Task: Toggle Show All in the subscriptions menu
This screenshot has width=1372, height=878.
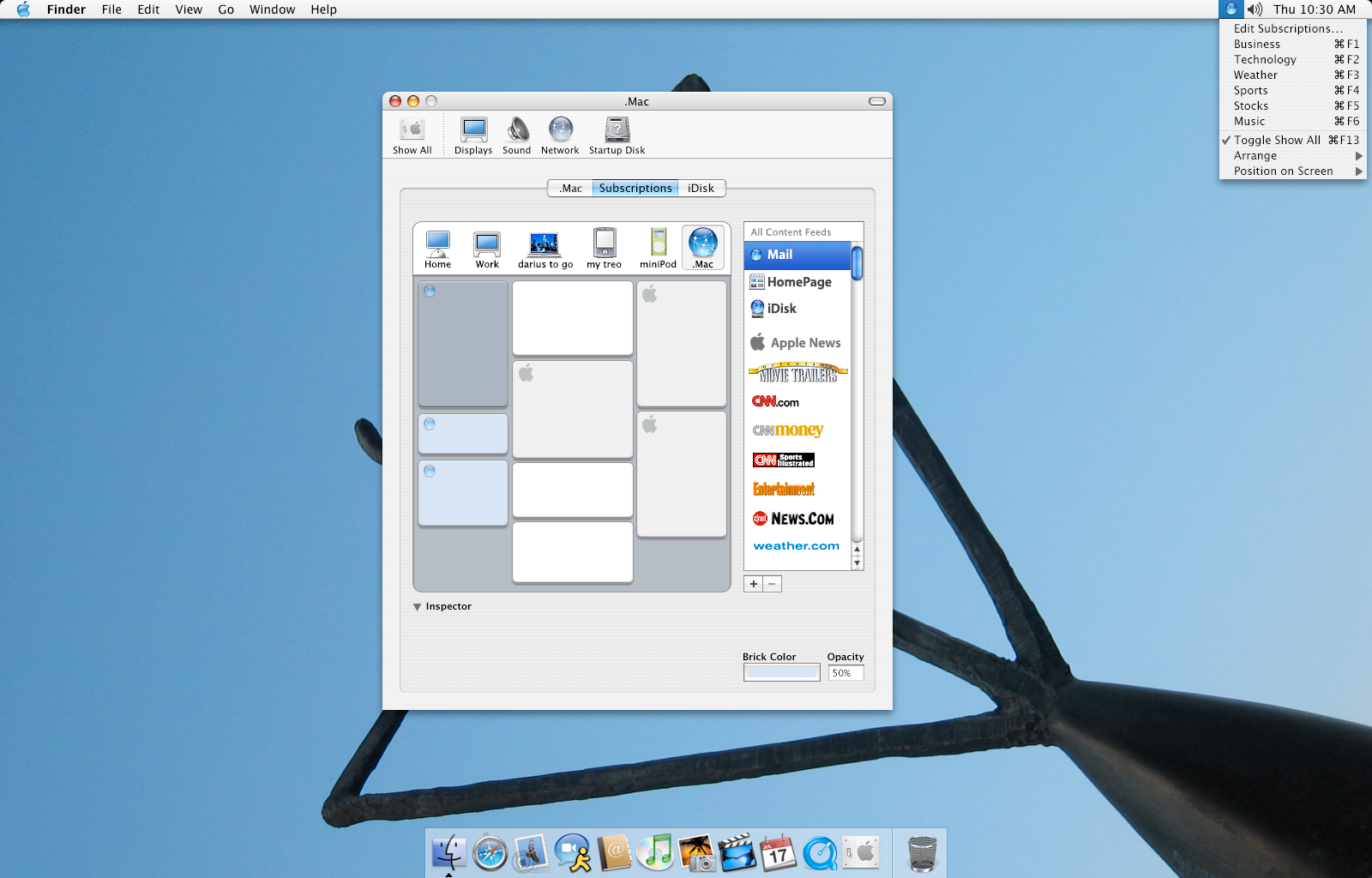Action: click(1278, 140)
